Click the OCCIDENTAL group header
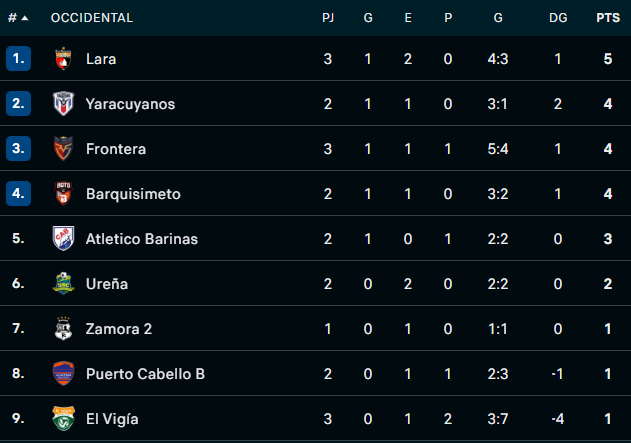The width and height of the screenshot is (631, 443). tap(91, 18)
